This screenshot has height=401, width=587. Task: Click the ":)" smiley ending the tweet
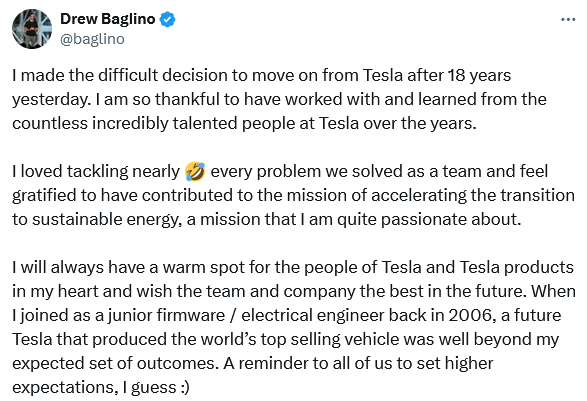click(185, 387)
